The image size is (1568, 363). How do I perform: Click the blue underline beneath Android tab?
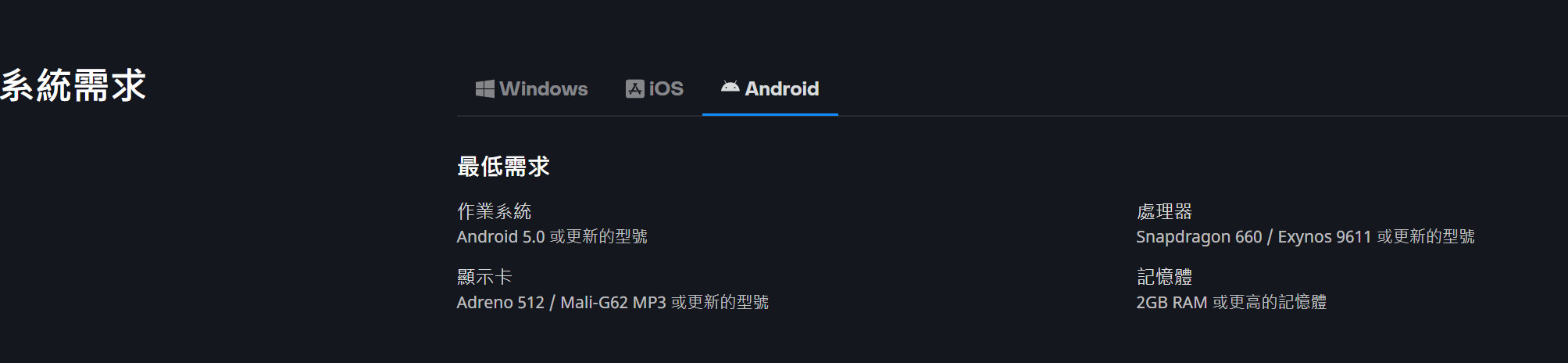pyautogui.click(x=770, y=114)
